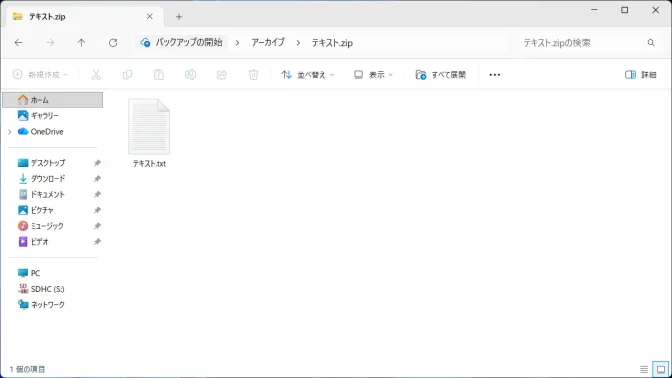672x378 pixels.
Task: Click the cut scissors icon
Action: pyautogui.click(x=96, y=75)
